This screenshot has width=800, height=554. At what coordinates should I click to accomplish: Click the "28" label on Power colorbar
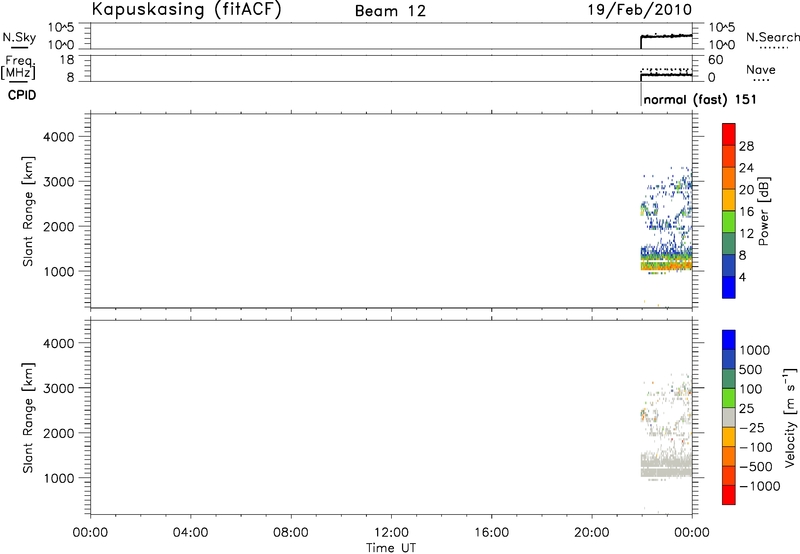pyautogui.click(x=746, y=146)
